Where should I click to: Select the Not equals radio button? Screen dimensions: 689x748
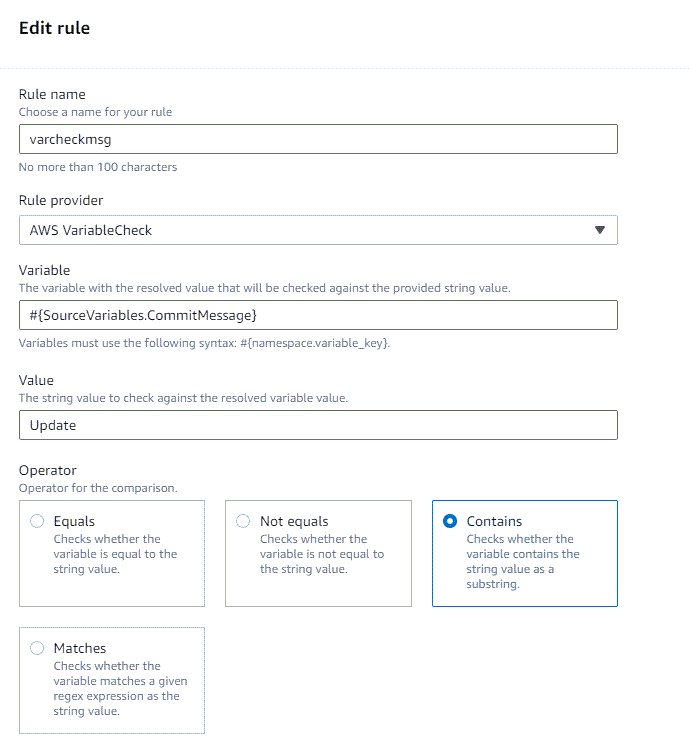click(243, 521)
